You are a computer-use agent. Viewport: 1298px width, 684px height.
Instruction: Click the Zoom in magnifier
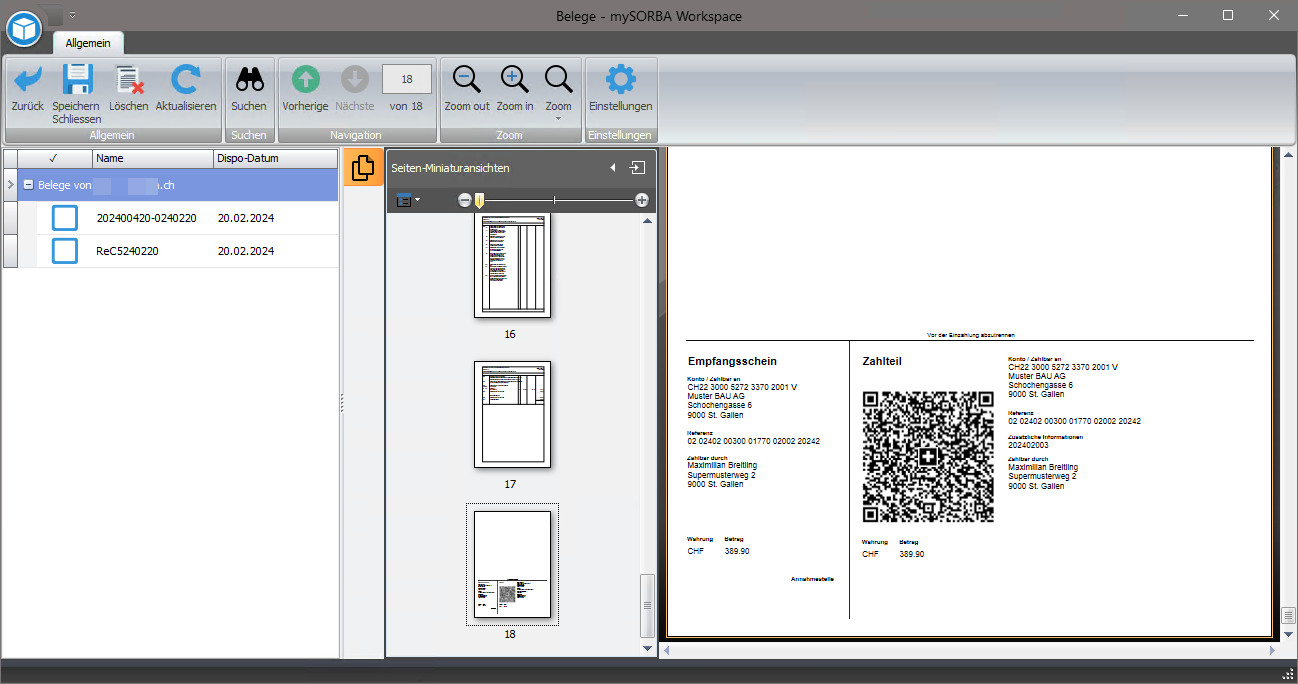tap(515, 80)
